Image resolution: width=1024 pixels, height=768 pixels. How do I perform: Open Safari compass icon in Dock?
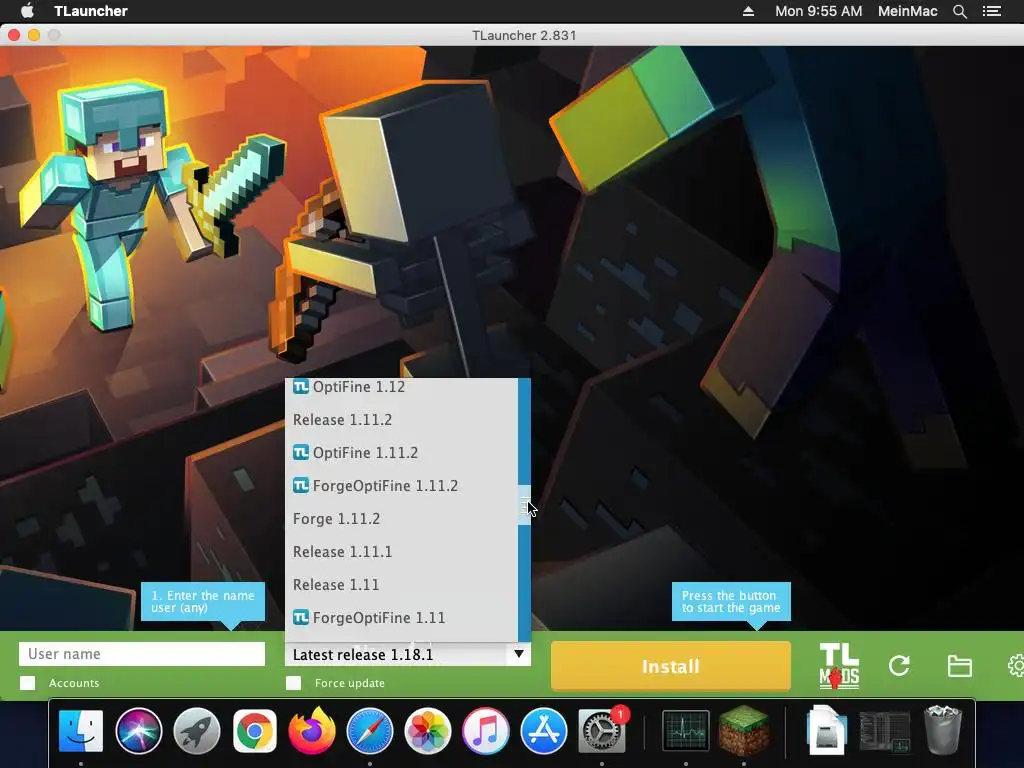coord(370,731)
